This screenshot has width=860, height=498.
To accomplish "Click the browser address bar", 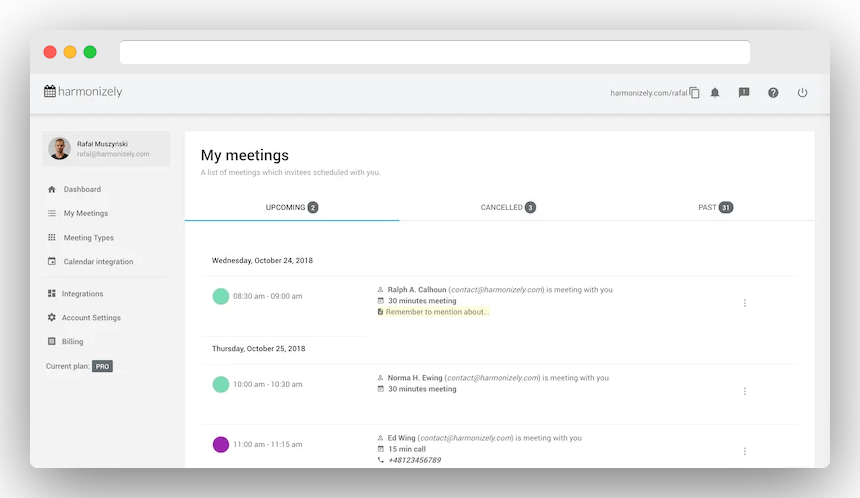I will click(x=435, y=52).
